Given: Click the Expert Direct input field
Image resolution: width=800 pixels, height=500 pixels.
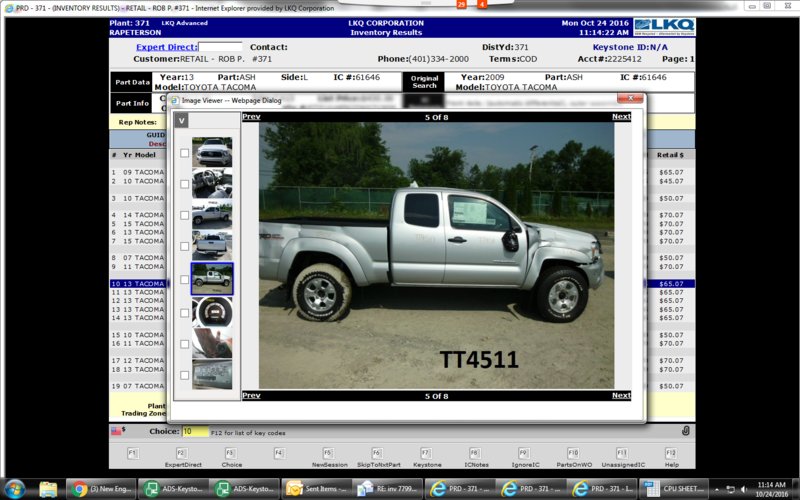Looking at the screenshot, I should [220, 47].
